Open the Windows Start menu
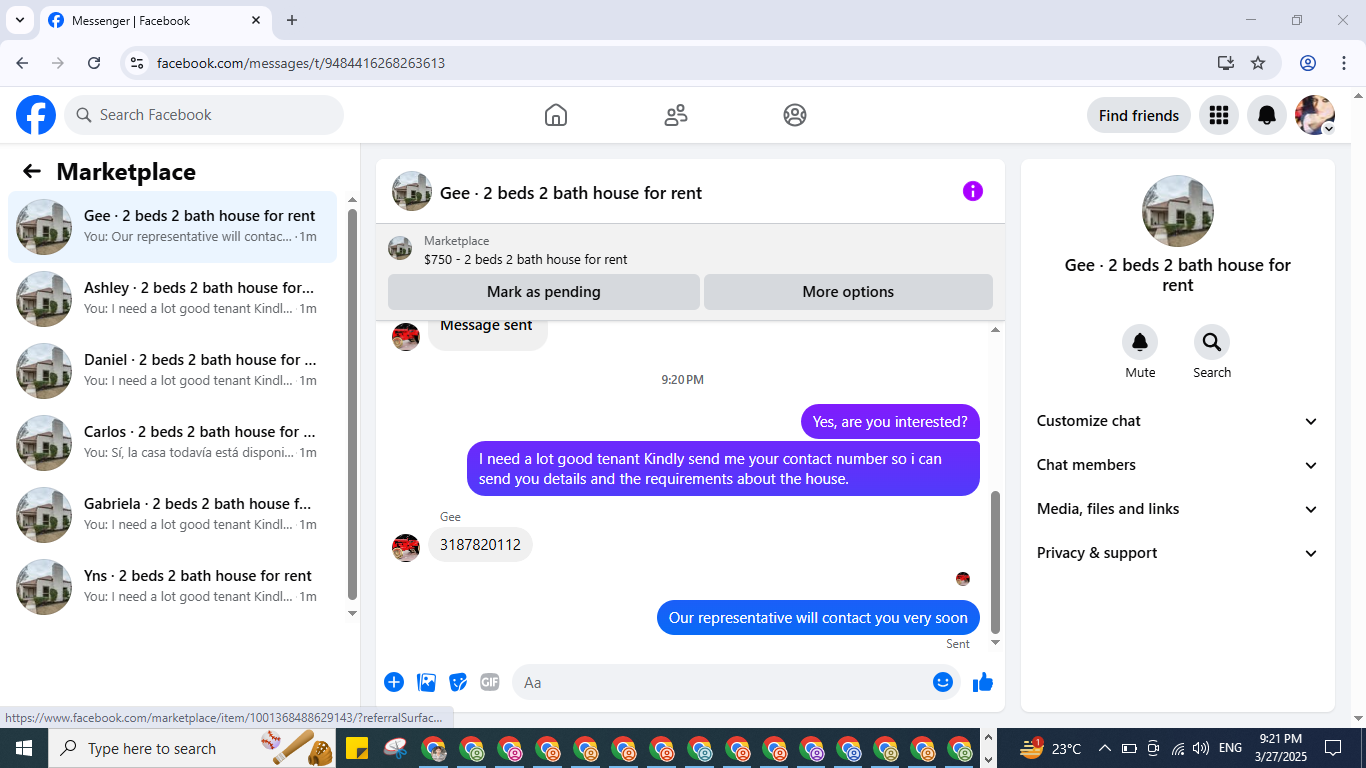Viewport: 1366px width, 768px height. [23, 748]
